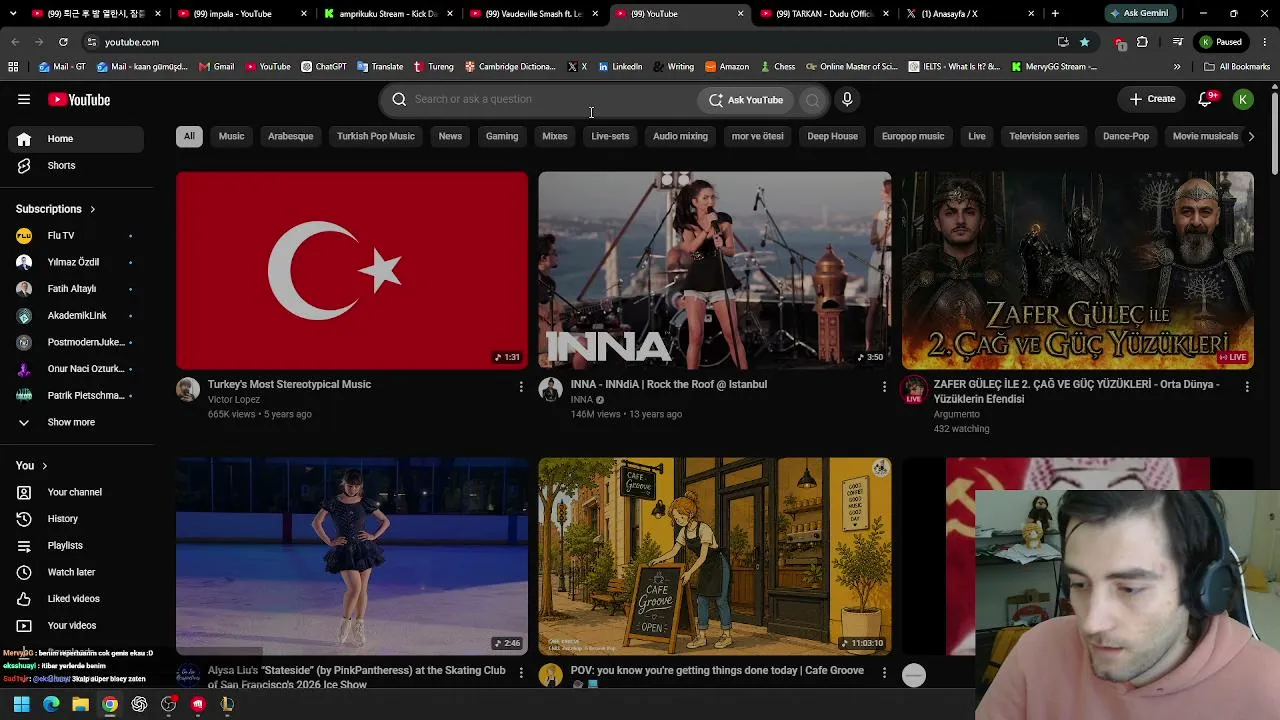Open more actions for the Cafe Groove video
Screen dimensions: 1280x720
pyautogui.click(x=884, y=673)
